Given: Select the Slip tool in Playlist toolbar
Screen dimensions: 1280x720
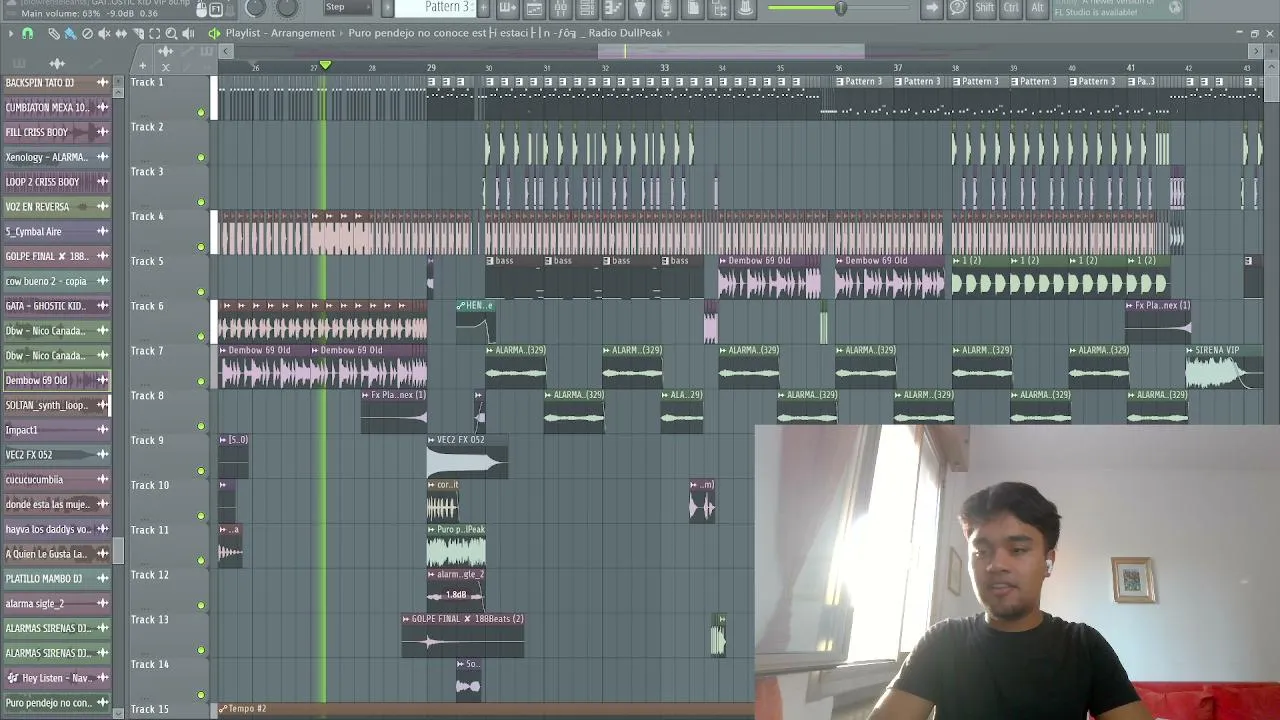Looking at the screenshot, I should [x=121, y=33].
